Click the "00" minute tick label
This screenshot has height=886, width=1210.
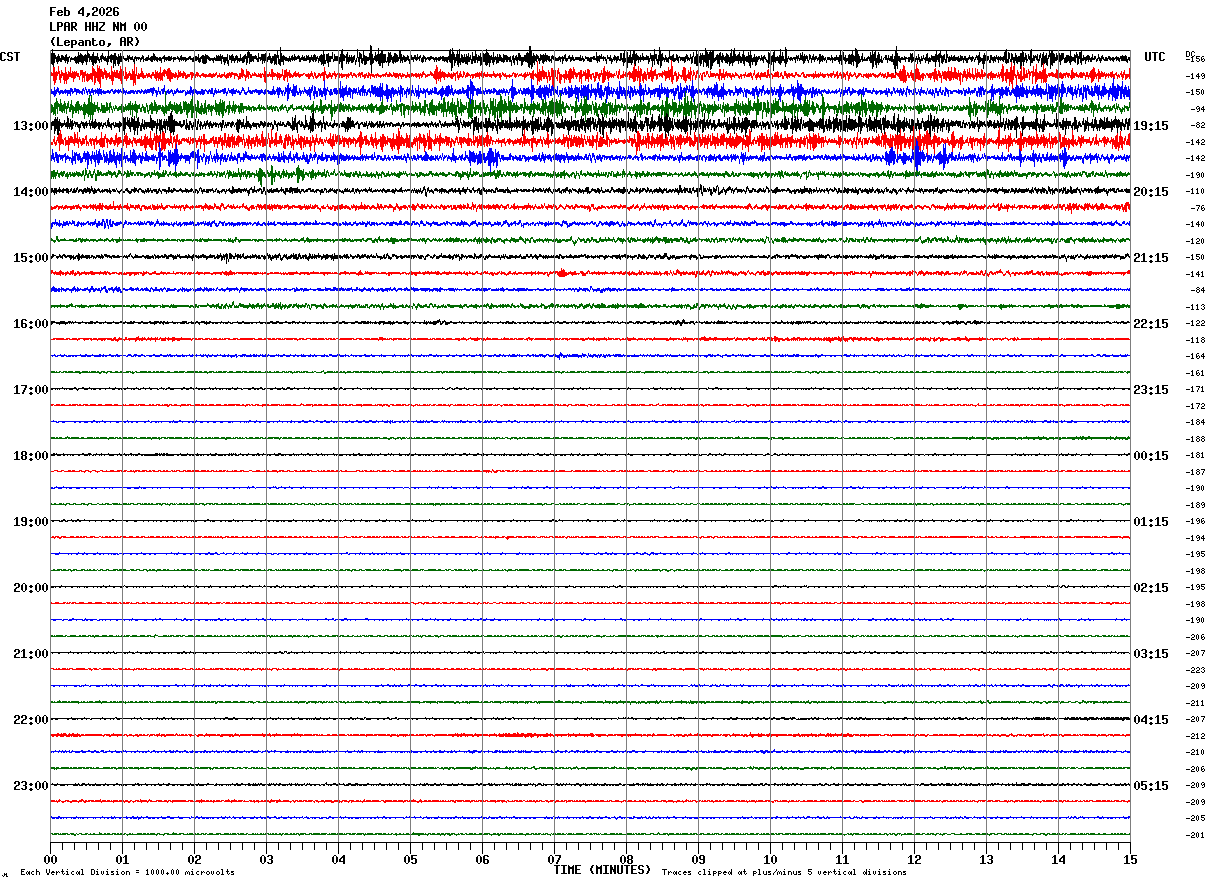pyautogui.click(x=50, y=859)
